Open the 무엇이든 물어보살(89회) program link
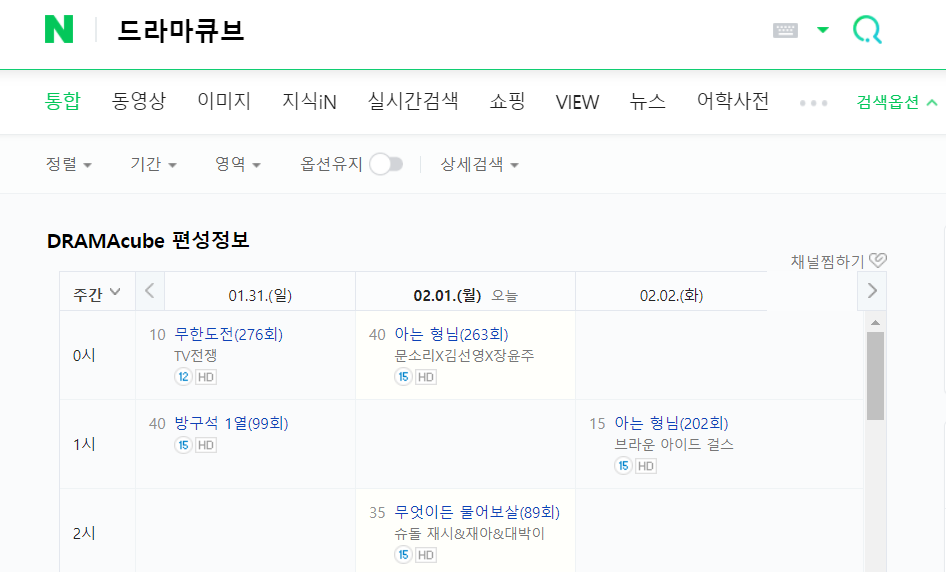Image resolution: width=946 pixels, height=572 pixels. coord(477,512)
